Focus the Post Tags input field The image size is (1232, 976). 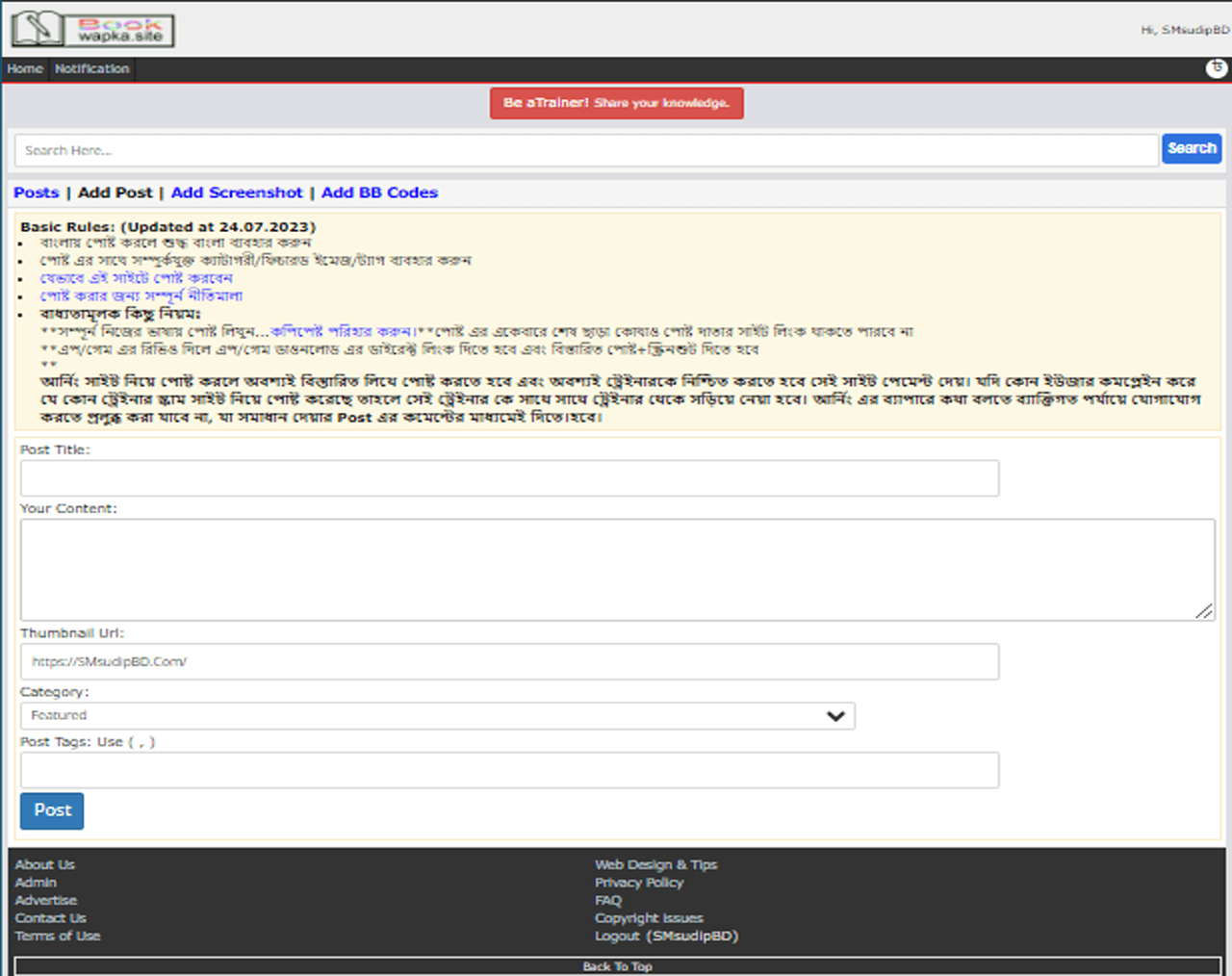(x=509, y=771)
